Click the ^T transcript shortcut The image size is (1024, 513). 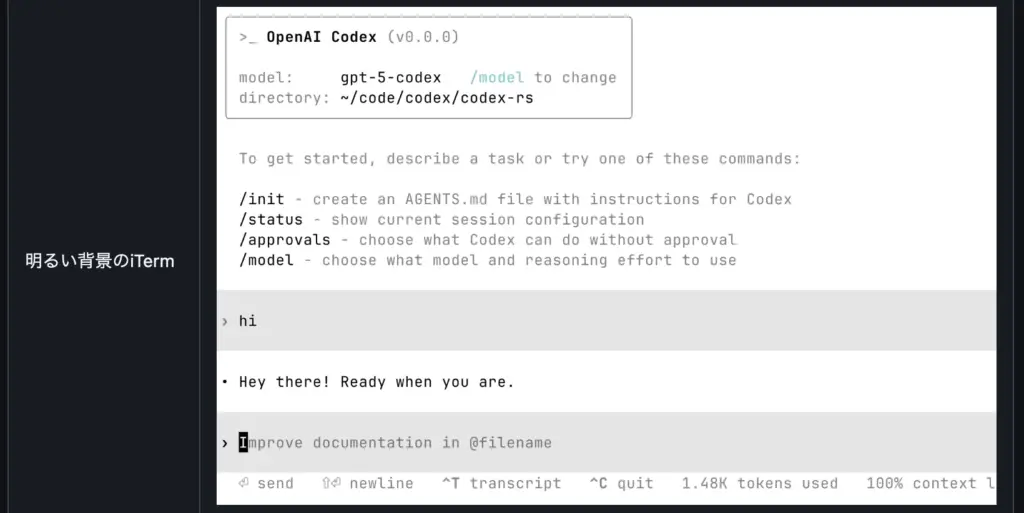tap(501, 483)
